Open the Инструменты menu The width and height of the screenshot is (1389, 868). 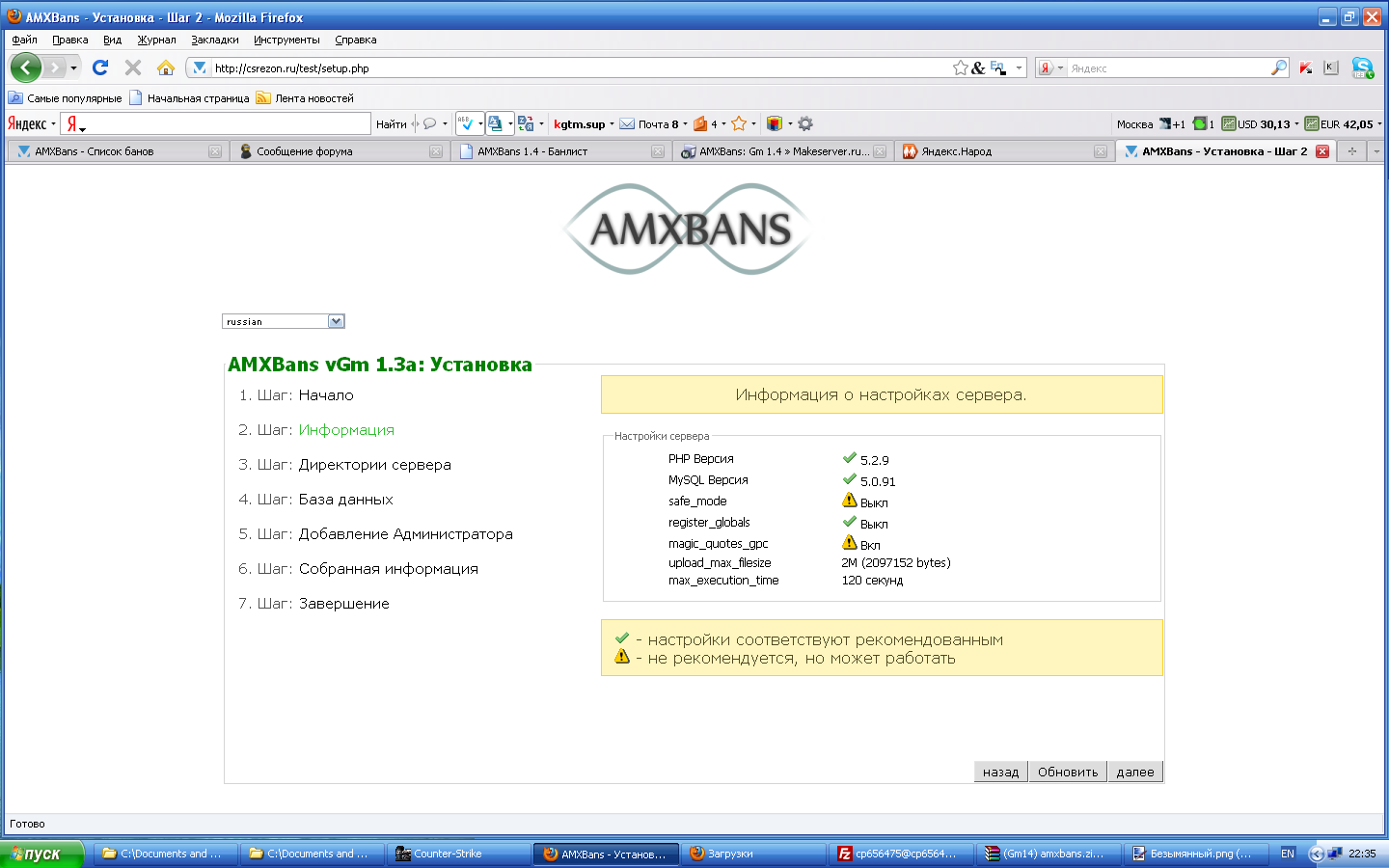click(x=286, y=40)
